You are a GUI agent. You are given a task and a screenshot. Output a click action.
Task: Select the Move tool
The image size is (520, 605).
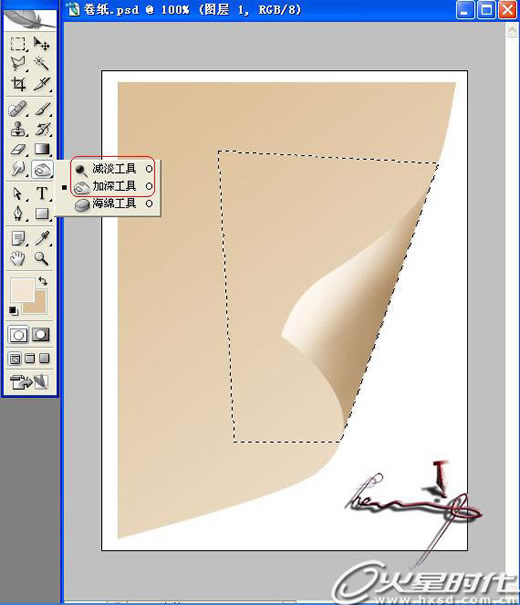(x=41, y=44)
